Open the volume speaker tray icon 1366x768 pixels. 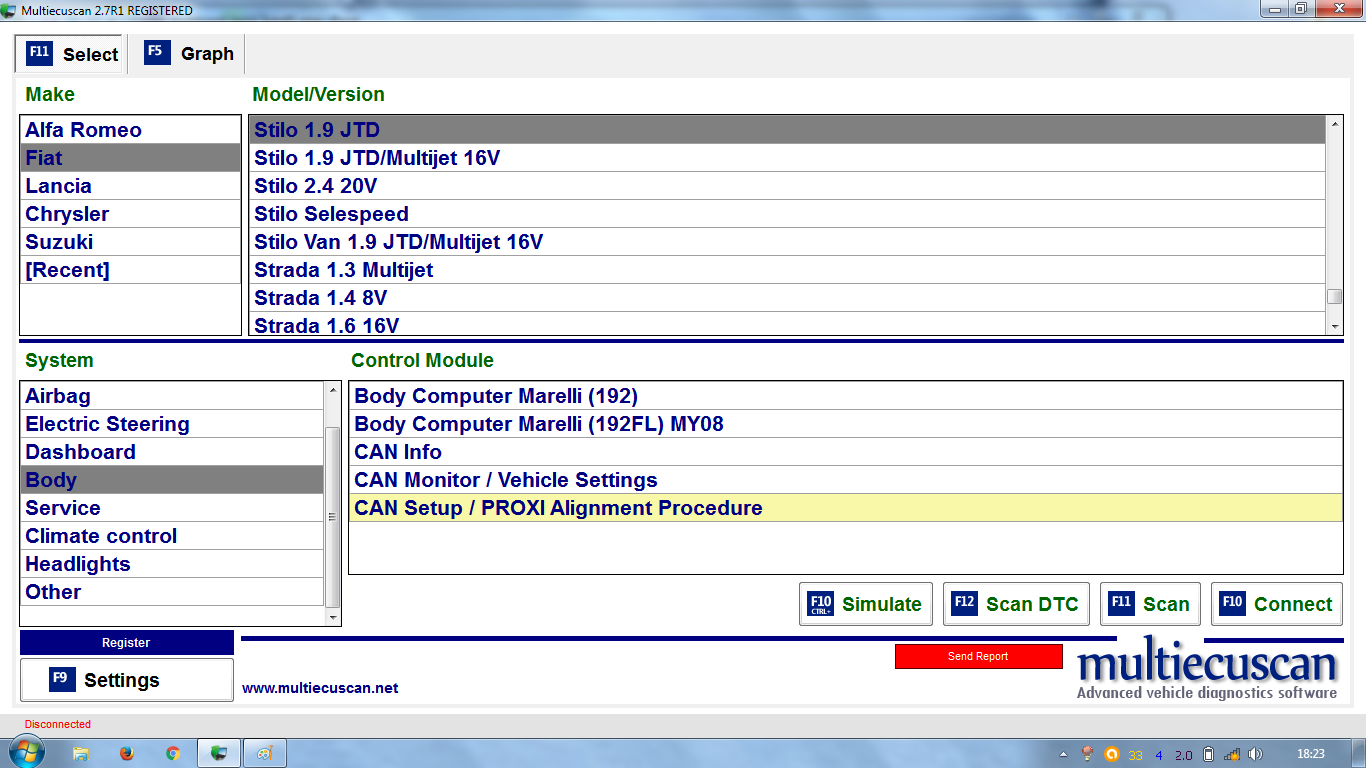[1256, 754]
